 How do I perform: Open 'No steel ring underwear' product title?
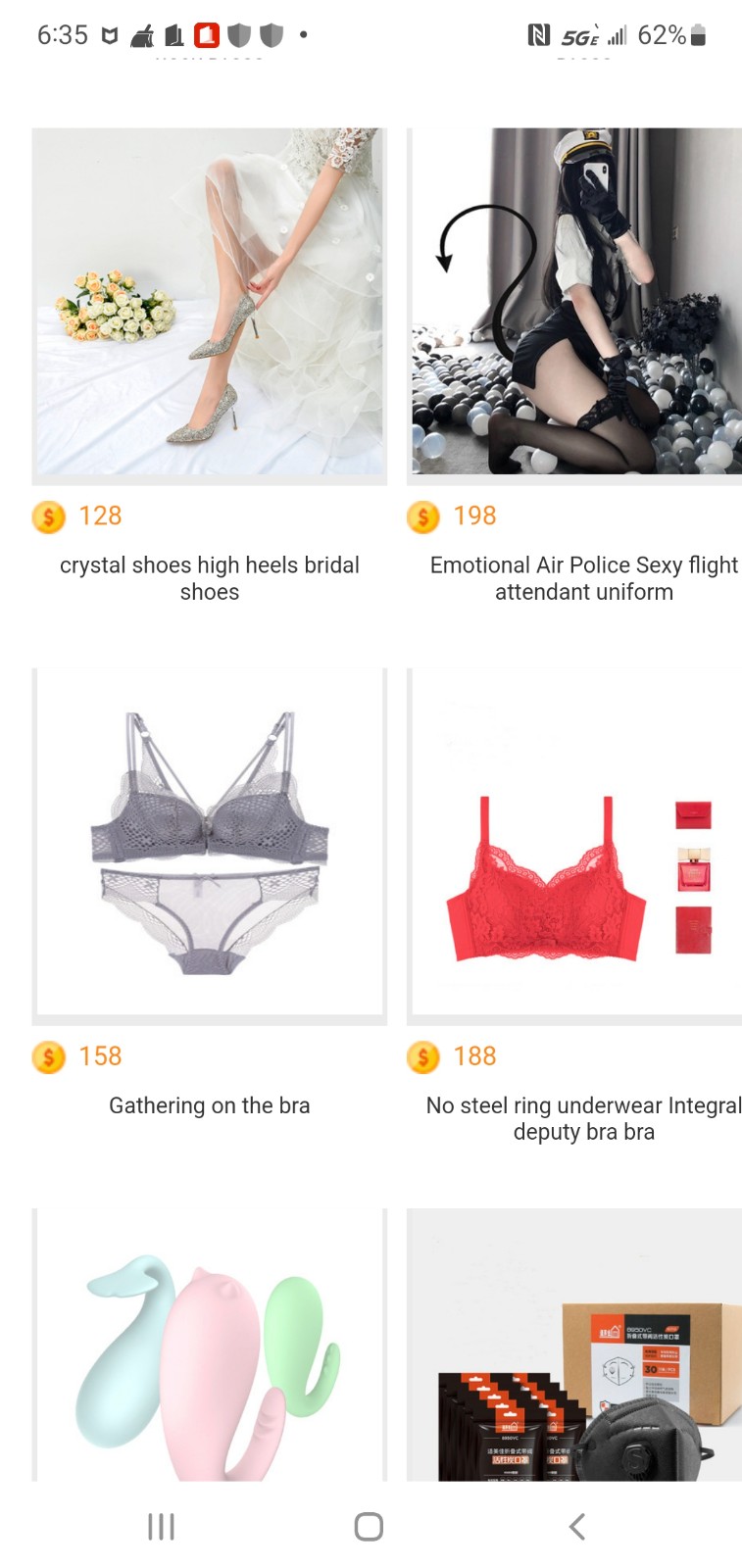click(583, 1118)
